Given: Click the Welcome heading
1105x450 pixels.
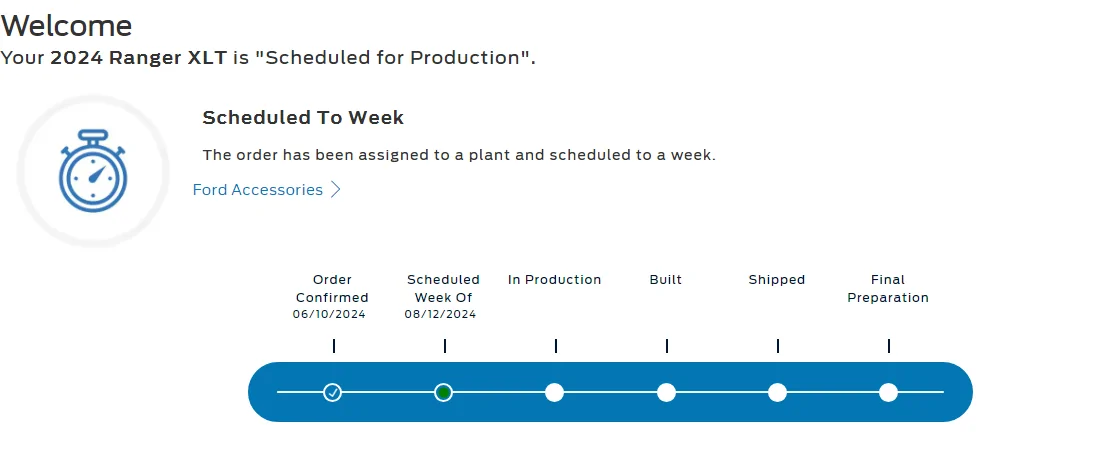Looking at the screenshot, I should coord(66,26).
